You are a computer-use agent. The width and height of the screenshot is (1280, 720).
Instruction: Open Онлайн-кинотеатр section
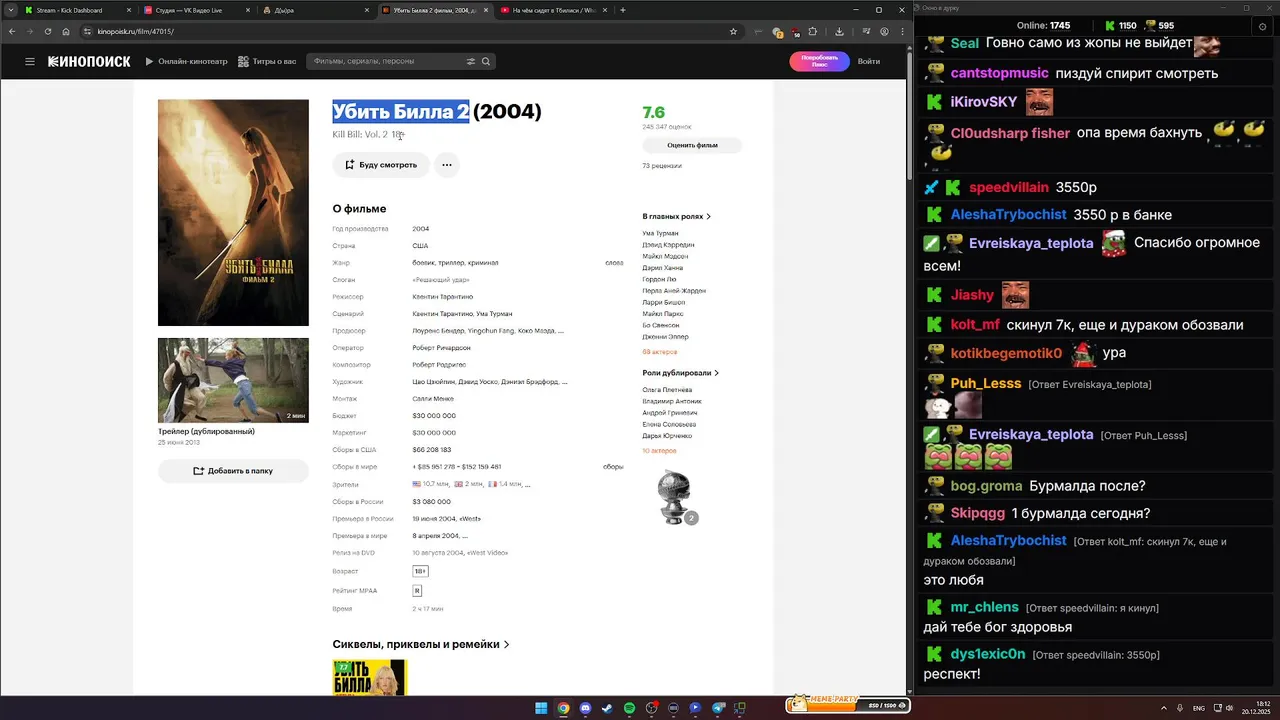pos(185,61)
